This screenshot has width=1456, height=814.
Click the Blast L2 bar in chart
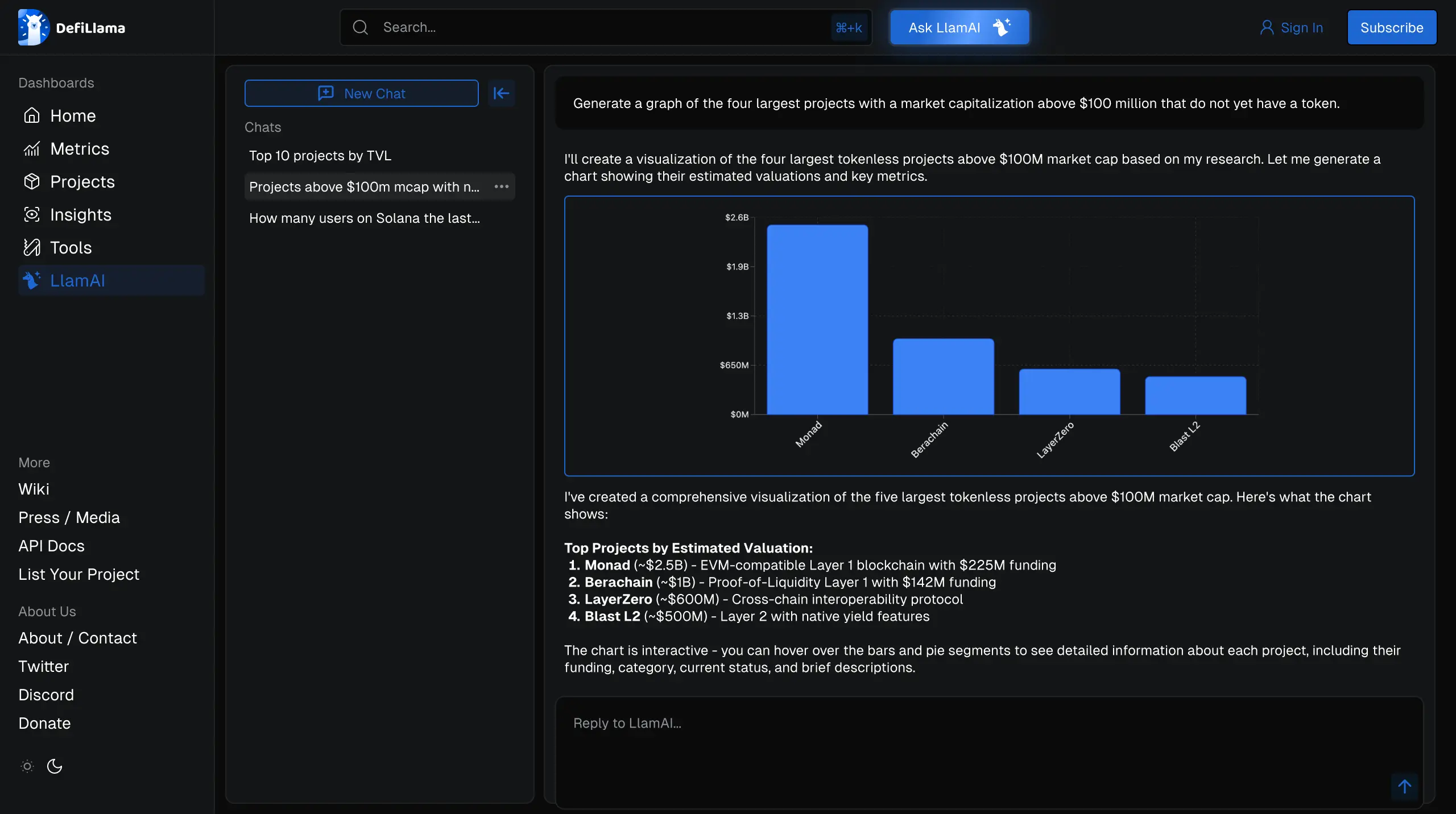[x=1196, y=396]
